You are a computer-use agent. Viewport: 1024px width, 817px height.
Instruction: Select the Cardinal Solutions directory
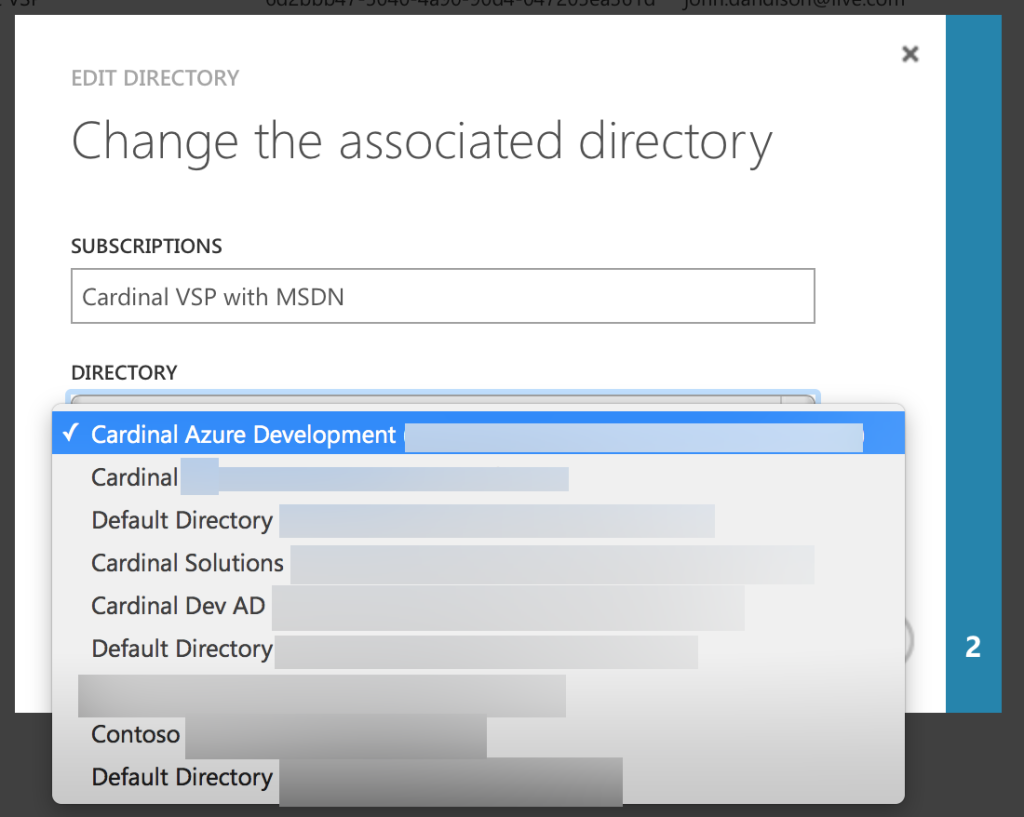point(478,563)
